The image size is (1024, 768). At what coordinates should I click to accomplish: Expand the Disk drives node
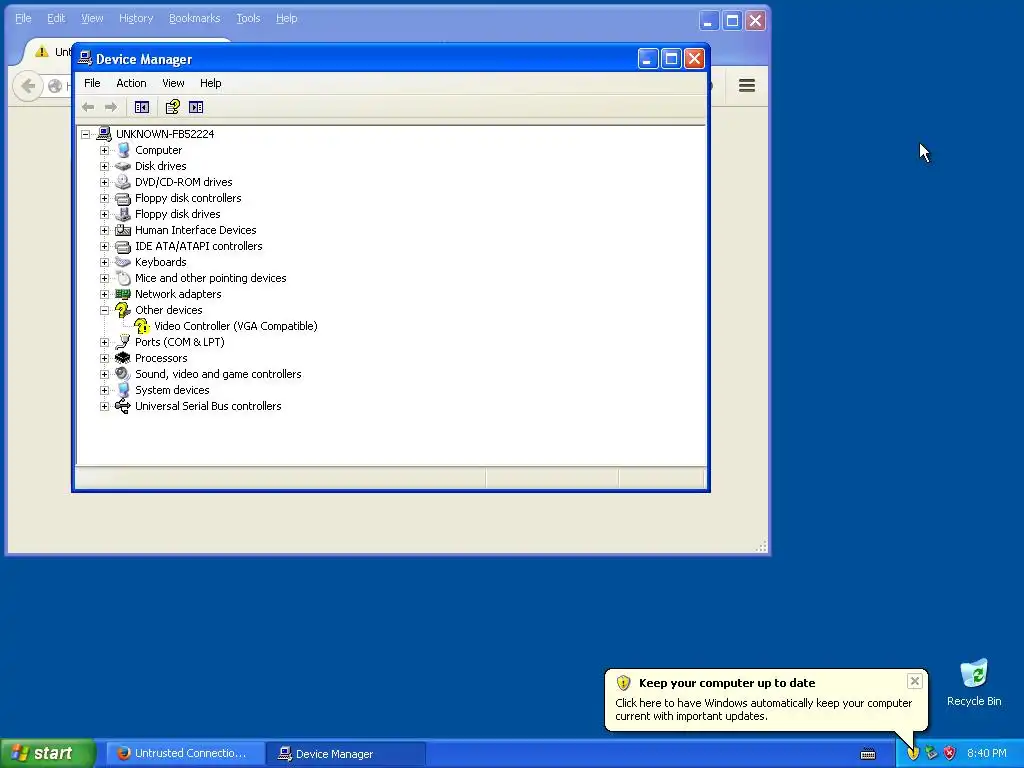tap(104, 166)
